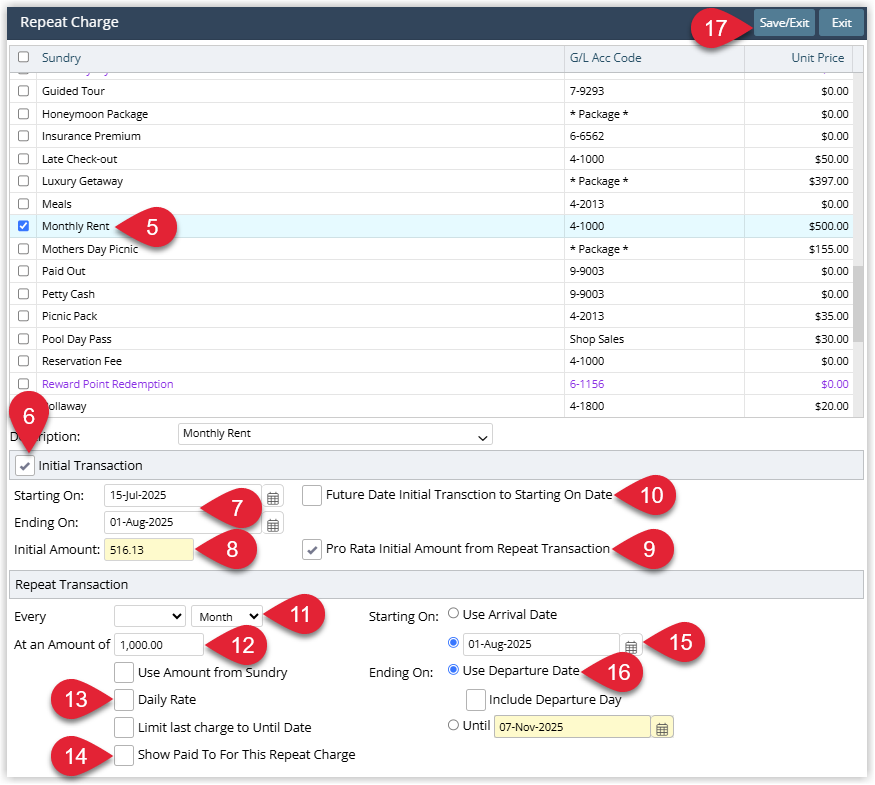The height and width of the screenshot is (785, 875).
Task: Select the Meals sundry row
Action: [431, 204]
